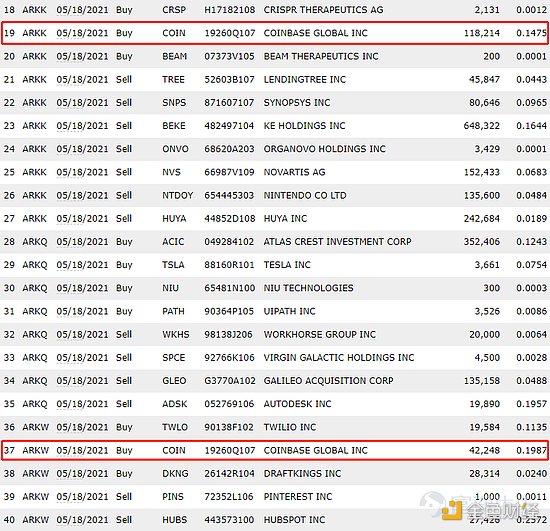Click the date 05/18/2021 in row 18

click(x=82, y=10)
